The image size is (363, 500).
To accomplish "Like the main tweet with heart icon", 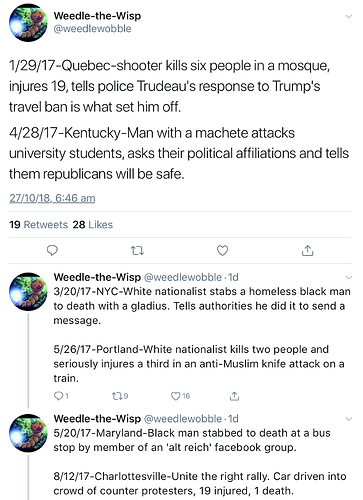I will click(222, 250).
